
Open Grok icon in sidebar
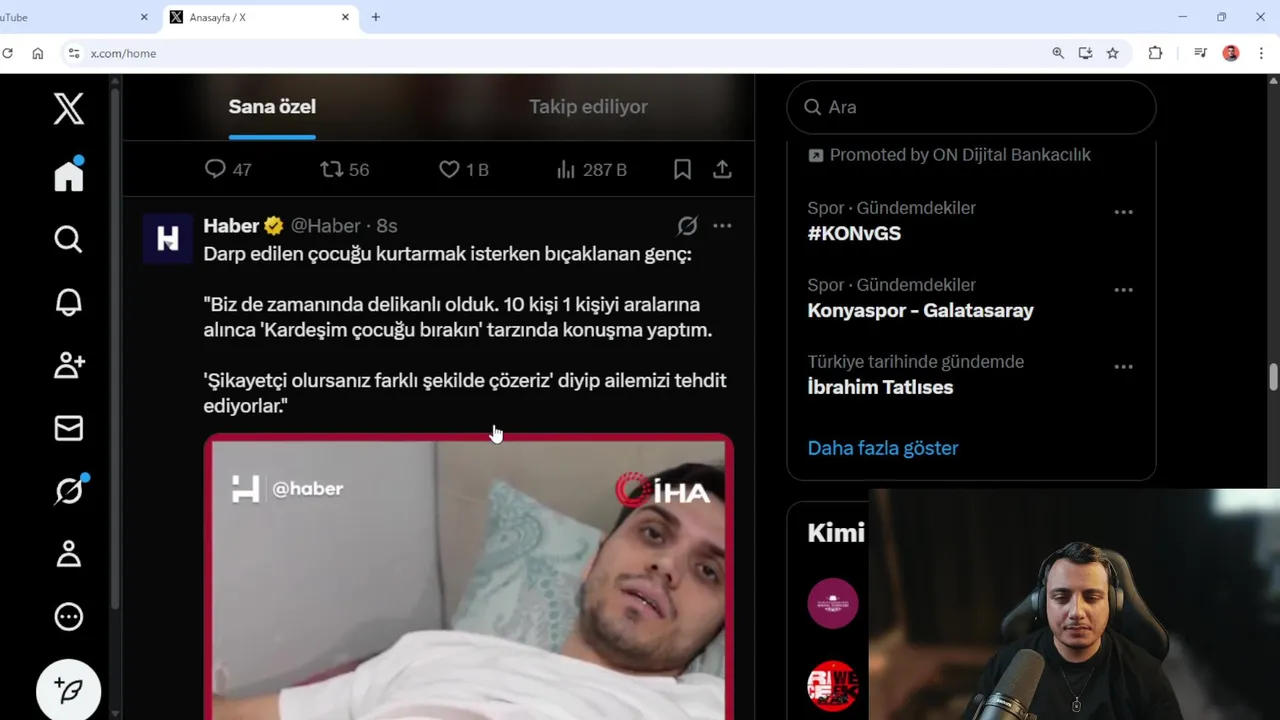69,490
